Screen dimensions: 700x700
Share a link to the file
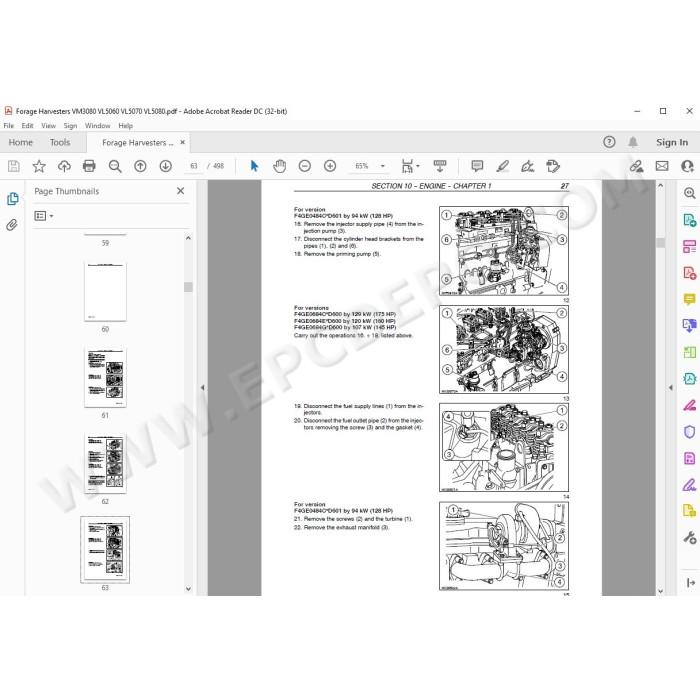coord(636,166)
